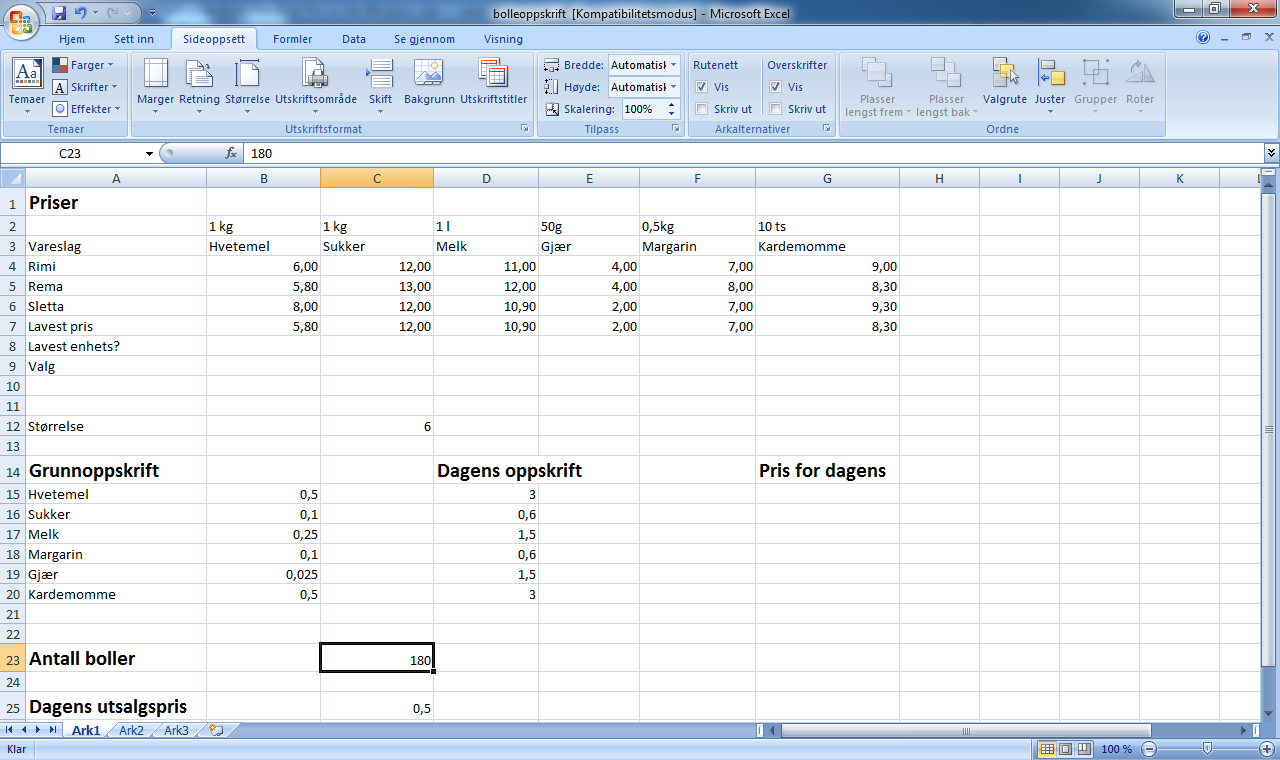This screenshot has height=760, width=1280.
Task: Select cell Kardemomme in row 3
Action: coord(827,246)
